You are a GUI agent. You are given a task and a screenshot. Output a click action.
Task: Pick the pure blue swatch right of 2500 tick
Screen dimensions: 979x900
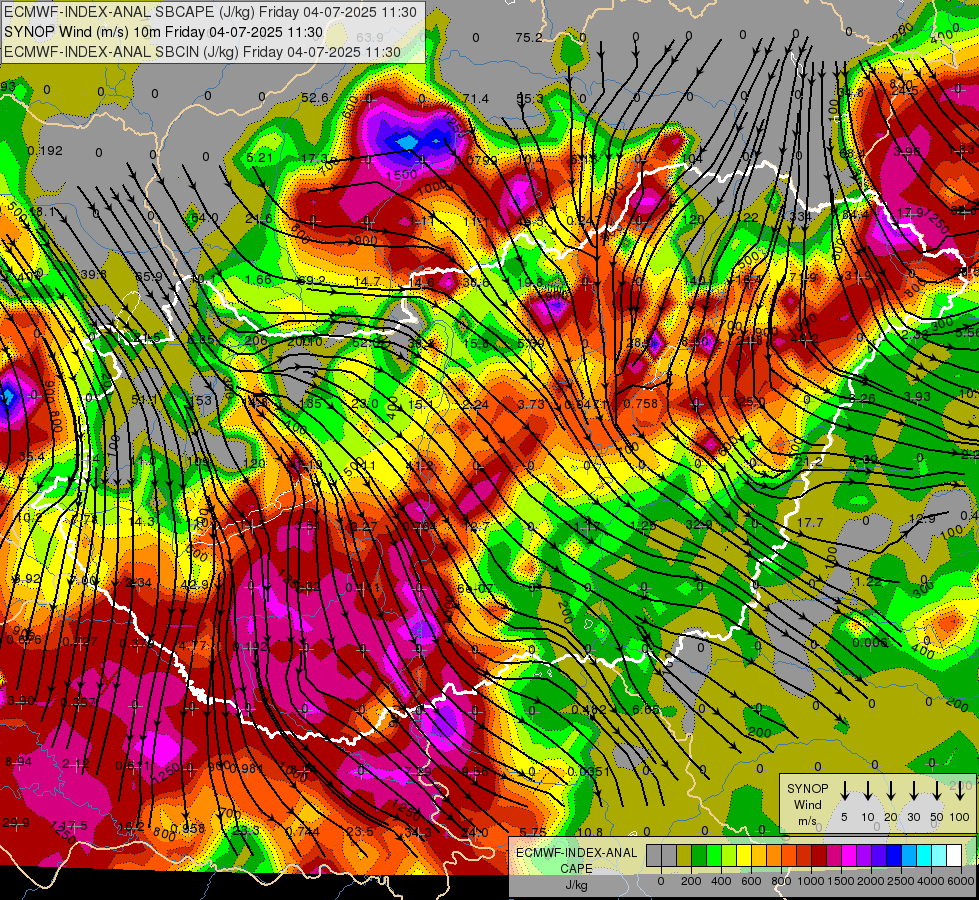tap(893, 855)
